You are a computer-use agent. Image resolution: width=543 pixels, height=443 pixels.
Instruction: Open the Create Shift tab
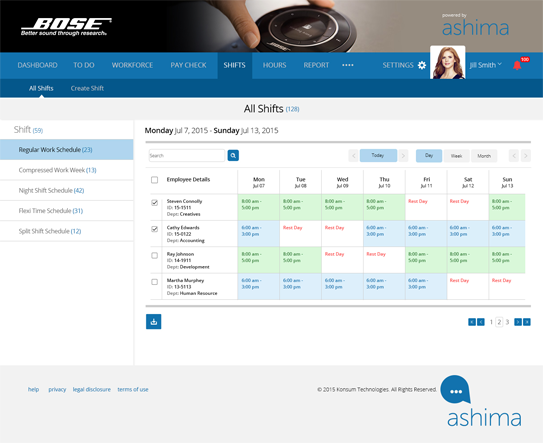pos(87,88)
